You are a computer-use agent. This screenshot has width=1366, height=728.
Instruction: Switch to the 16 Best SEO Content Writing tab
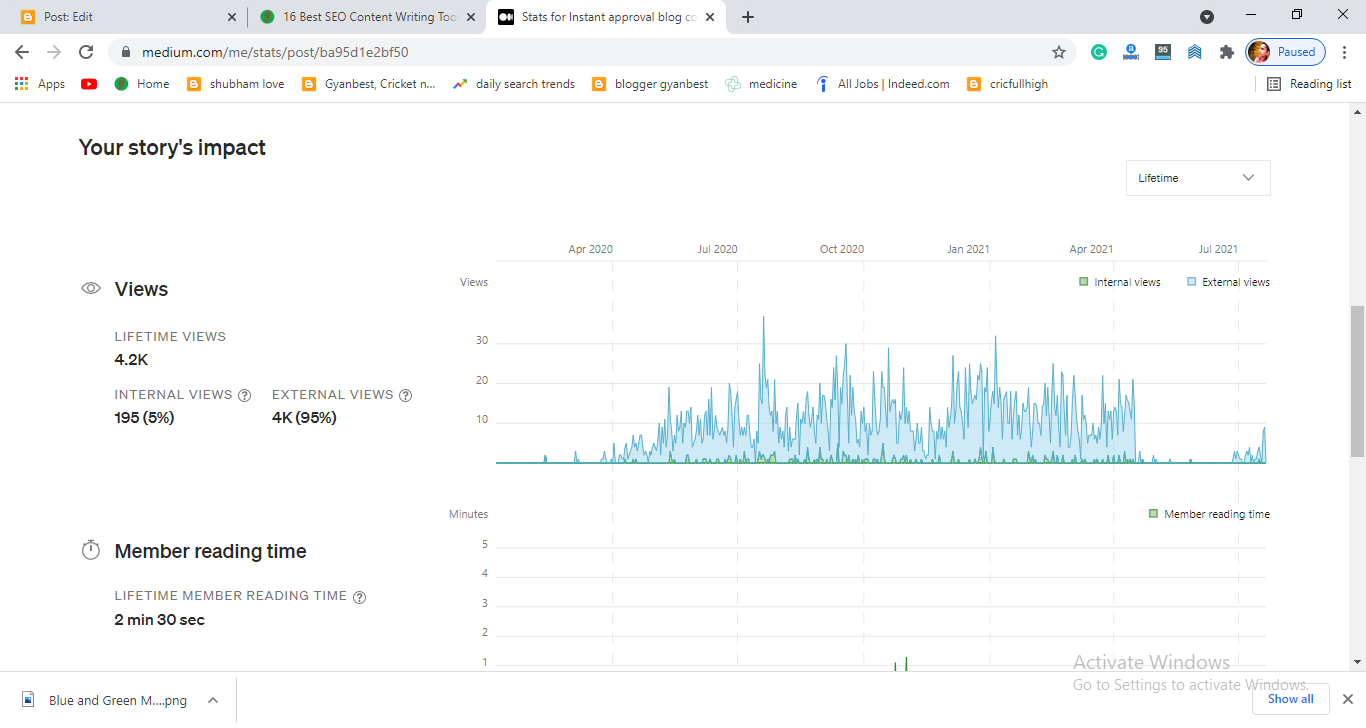coord(366,17)
